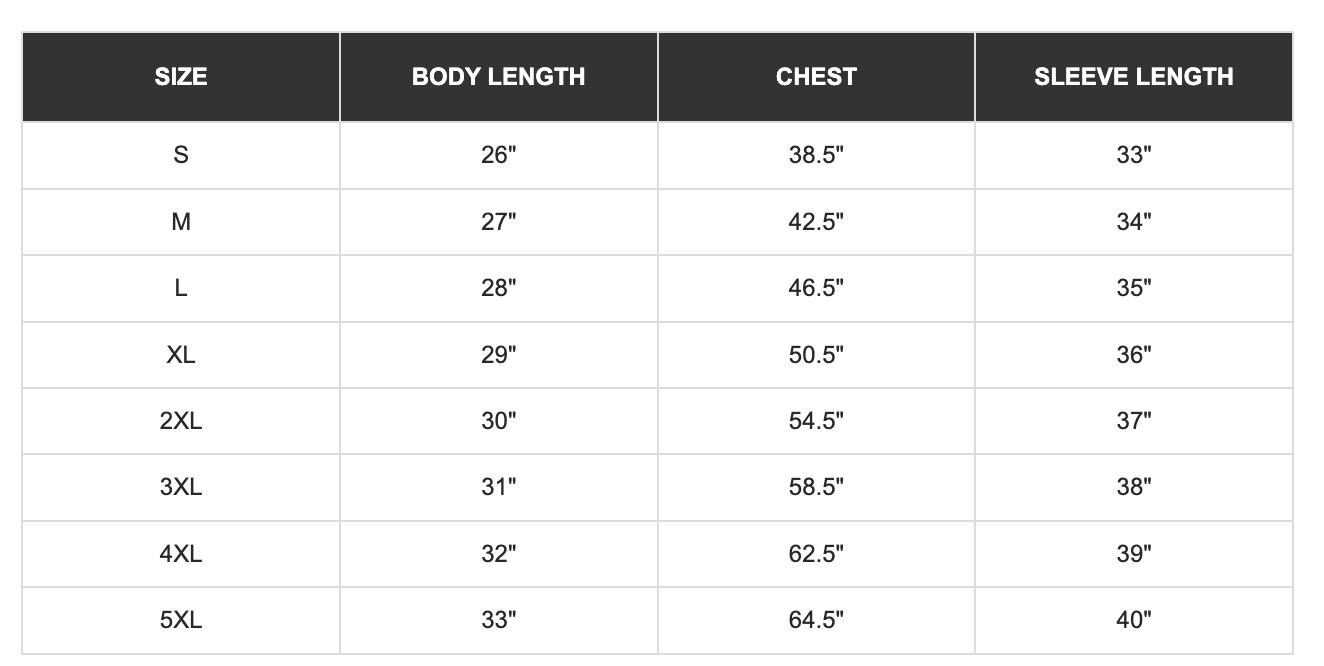Image resolution: width=1324 pixels, height=666 pixels.
Task: Click the 26" body length value
Action: click(498, 155)
